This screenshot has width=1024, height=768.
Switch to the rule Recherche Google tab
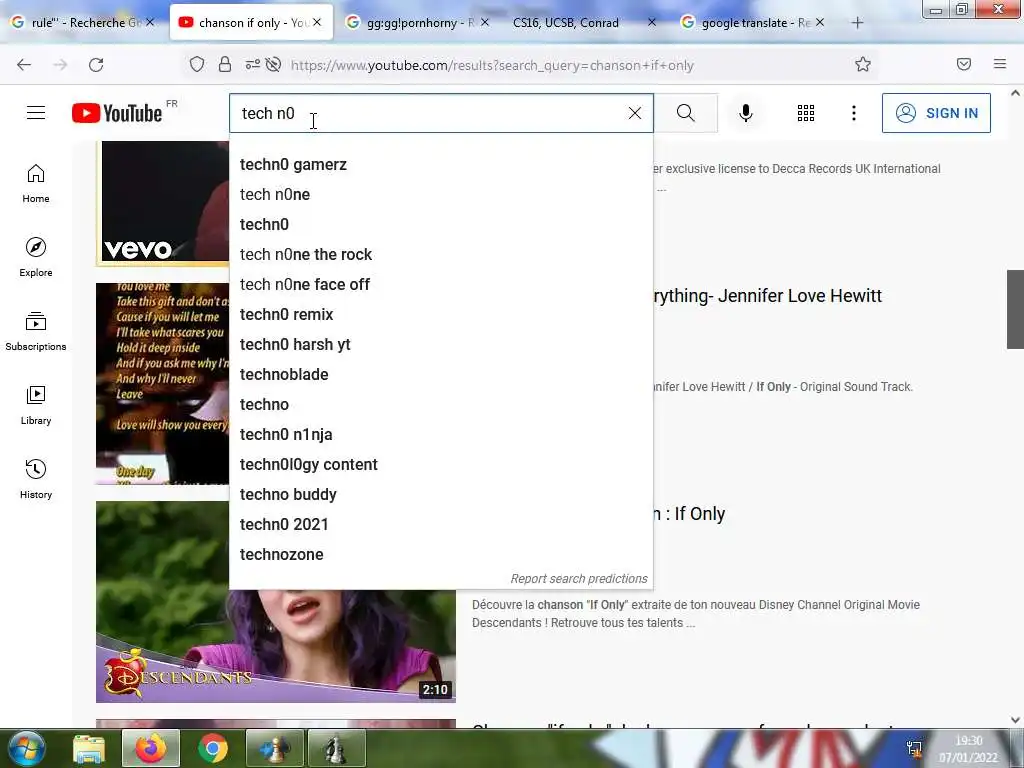click(83, 23)
